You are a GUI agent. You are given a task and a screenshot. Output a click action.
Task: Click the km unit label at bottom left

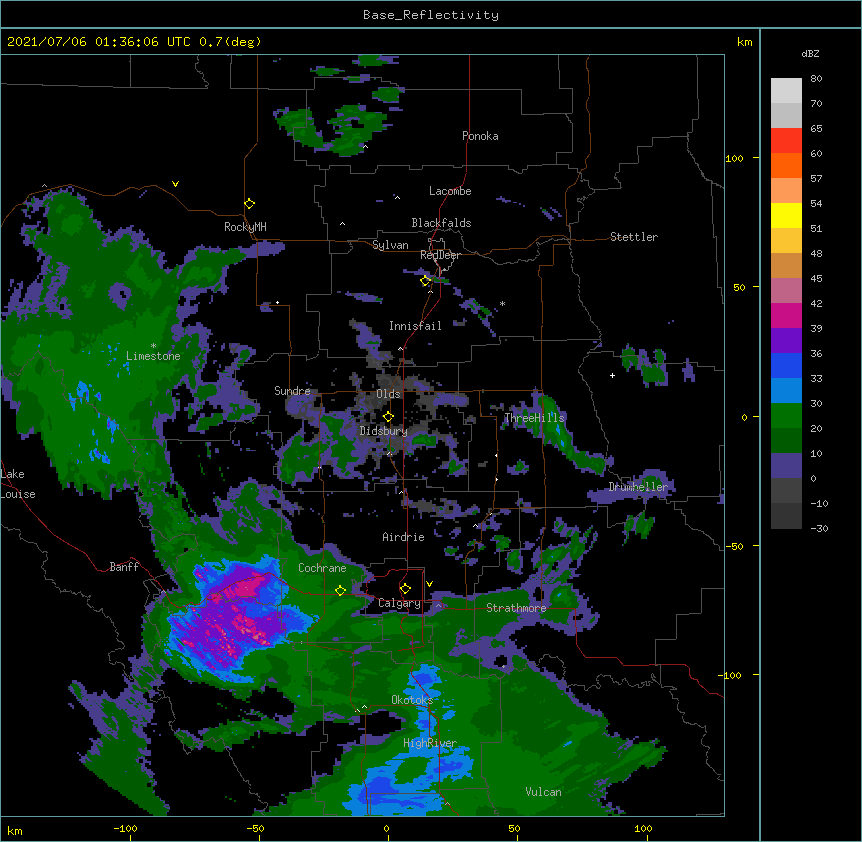15,830
